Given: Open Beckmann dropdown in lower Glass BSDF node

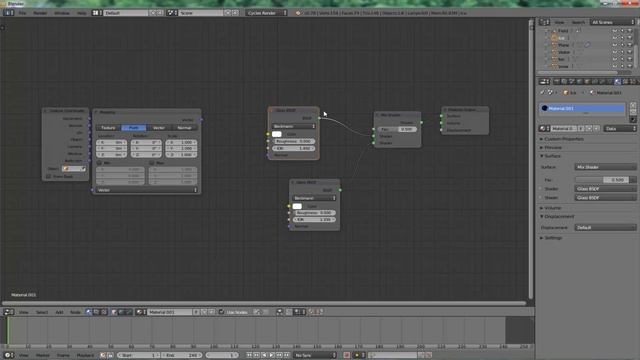Looking at the screenshot, I should click(314, 198).
